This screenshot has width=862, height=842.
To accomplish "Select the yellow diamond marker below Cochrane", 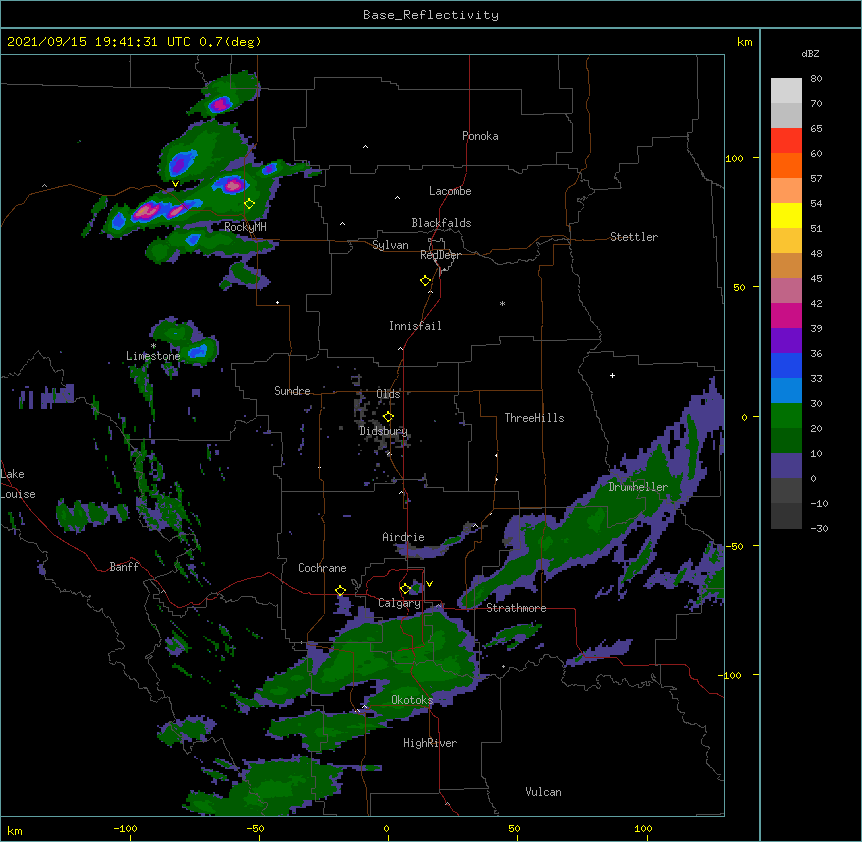I will click(x=340, y=591).
